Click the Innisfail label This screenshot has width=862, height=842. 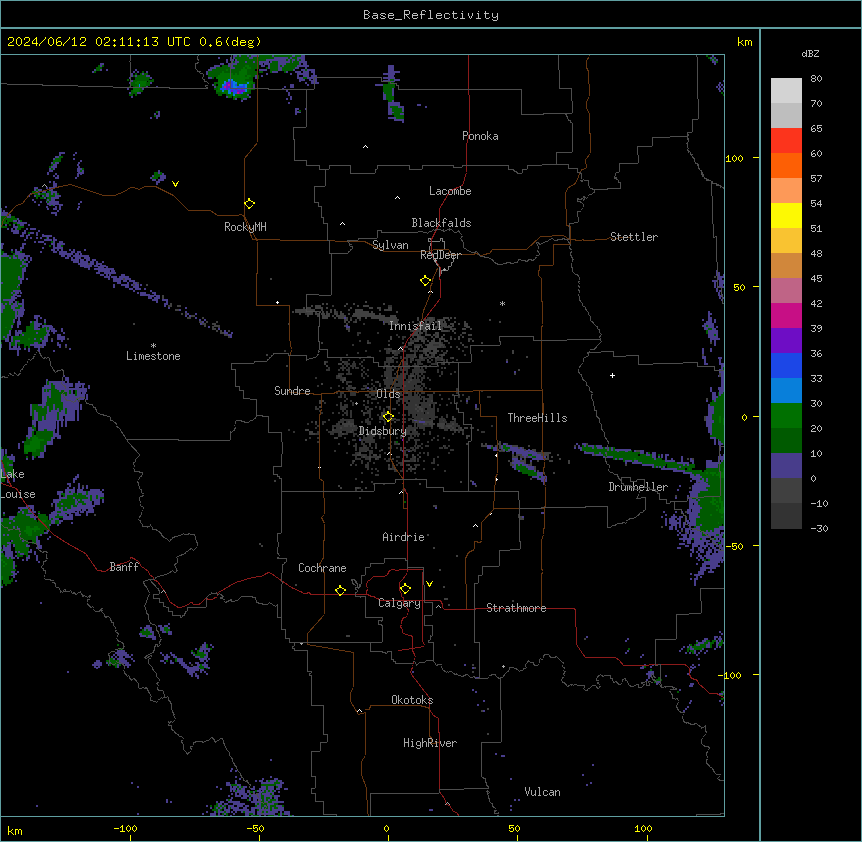point(415,326)
